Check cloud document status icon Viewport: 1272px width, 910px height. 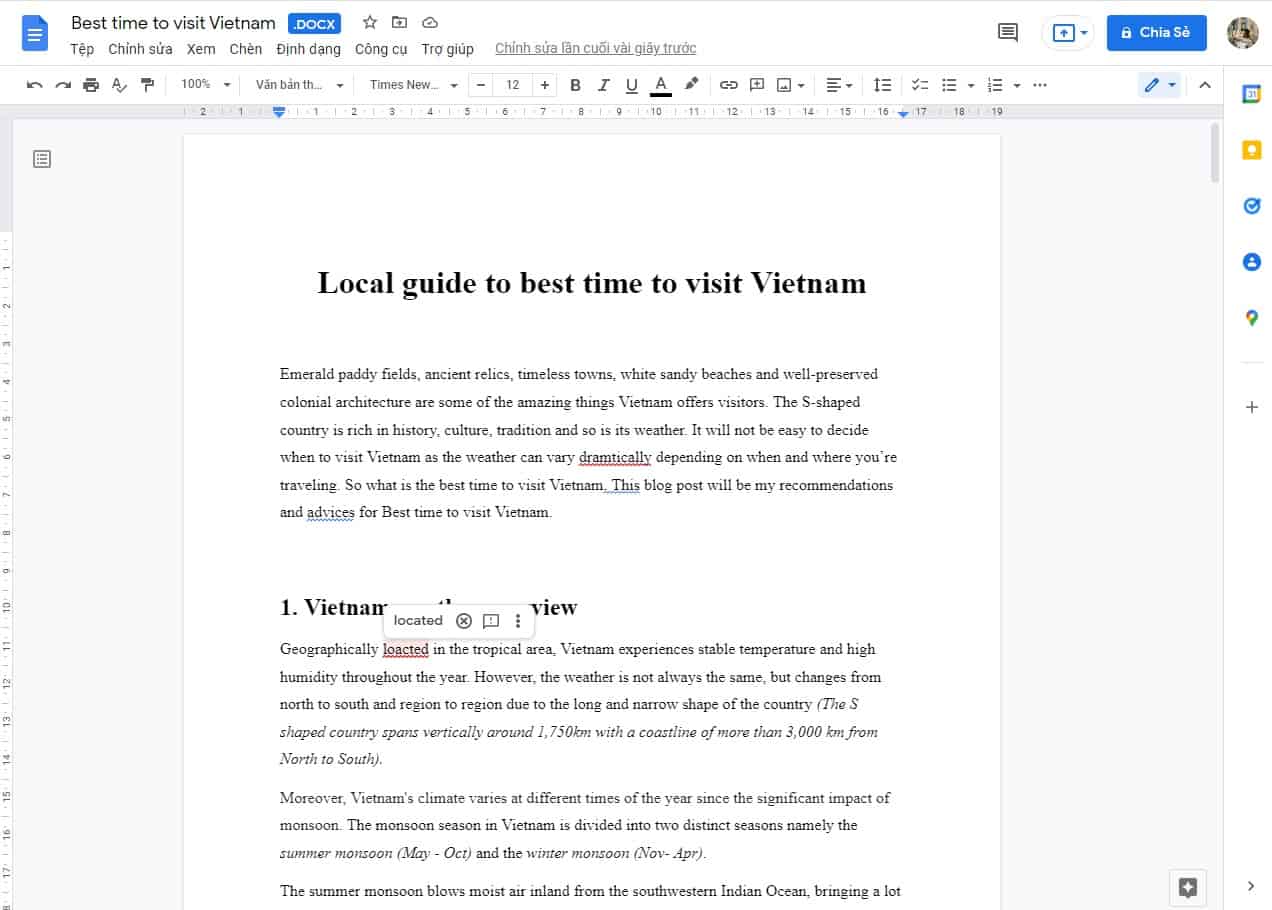[x=430, y=22]
